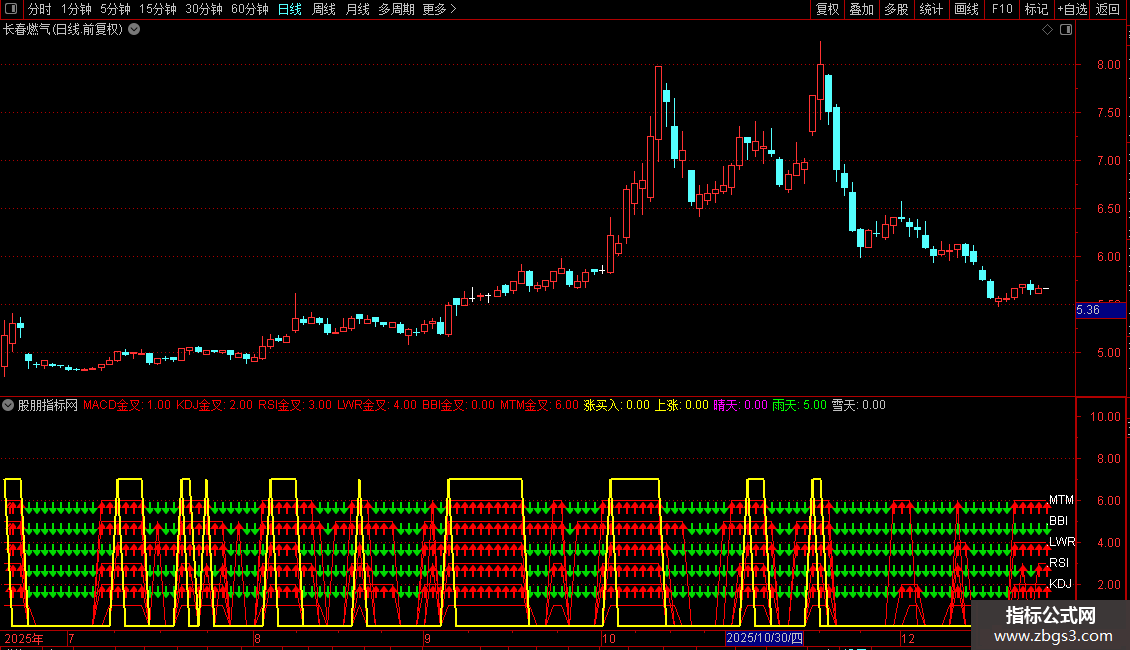
Task: Click the 复权 adjustment button
Action: tap(827, 9)
